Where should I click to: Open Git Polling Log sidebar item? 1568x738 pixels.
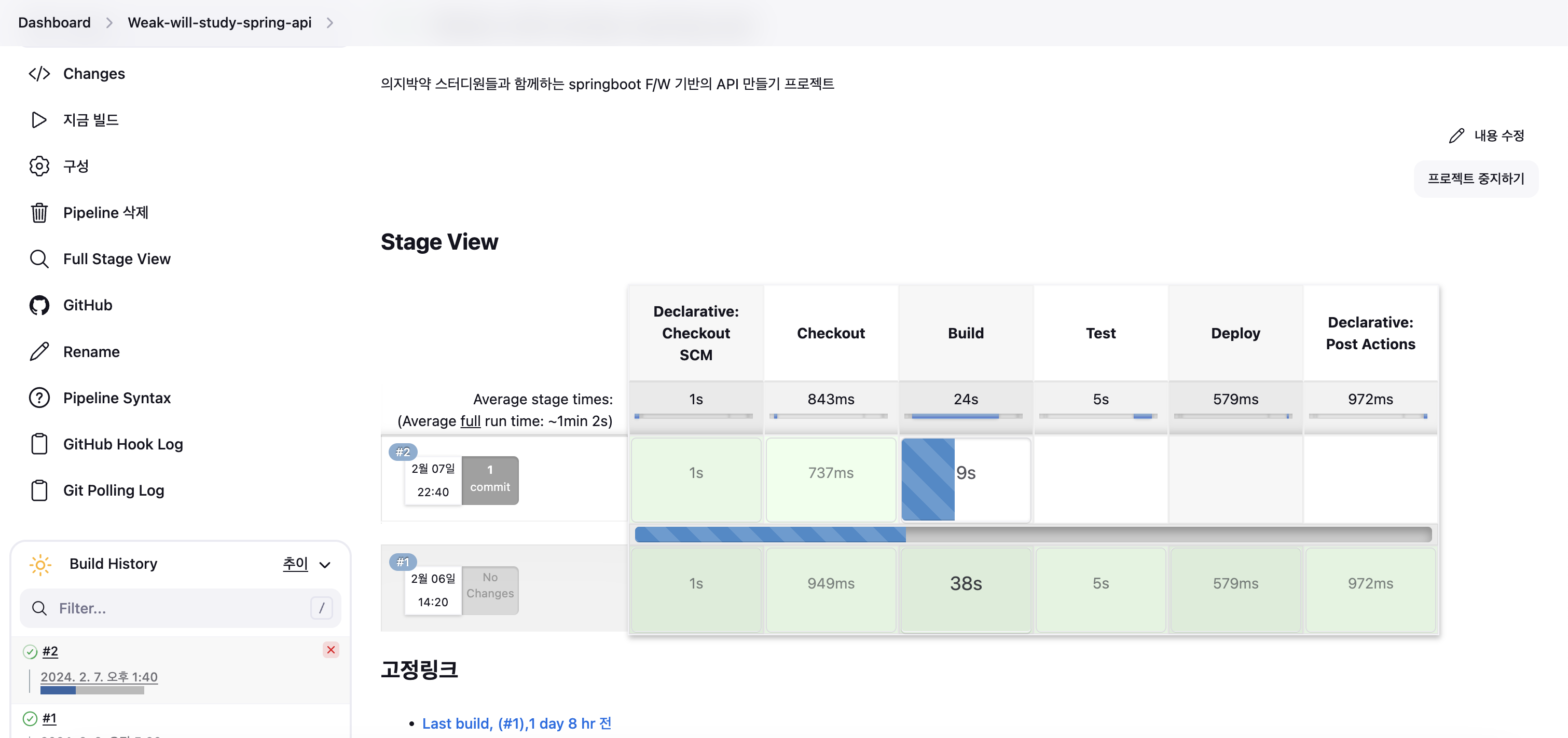(x=113, y=491)
